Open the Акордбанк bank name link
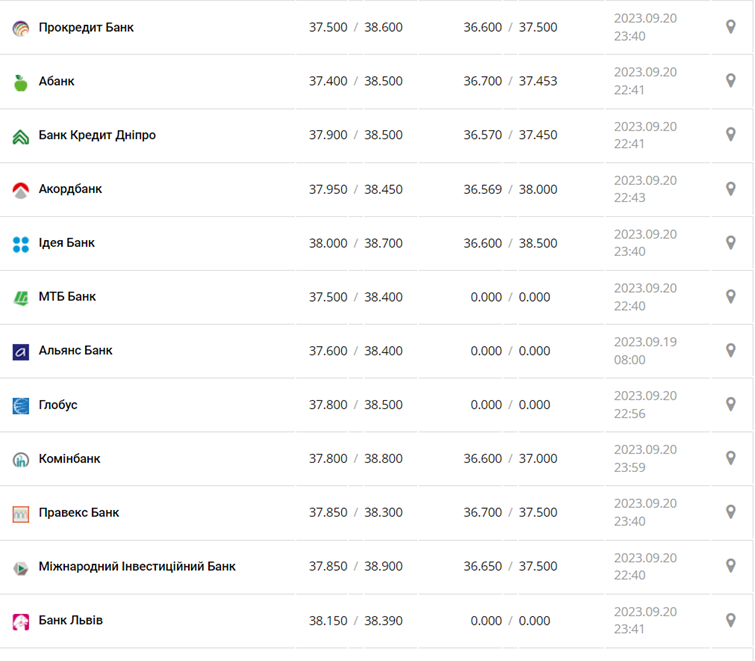The width and height of the screenshot is (755, 661). pos(70,189)
